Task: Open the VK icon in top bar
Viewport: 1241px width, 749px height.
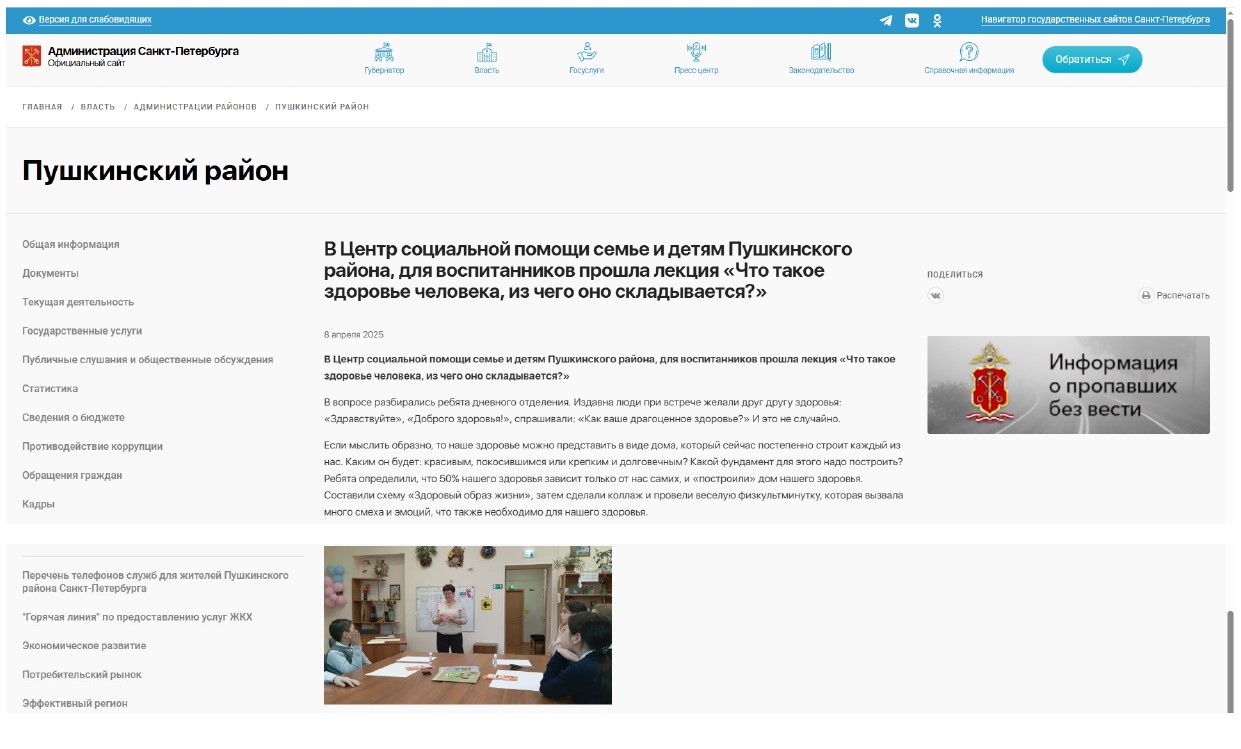Action: click(x=912, y=20)
